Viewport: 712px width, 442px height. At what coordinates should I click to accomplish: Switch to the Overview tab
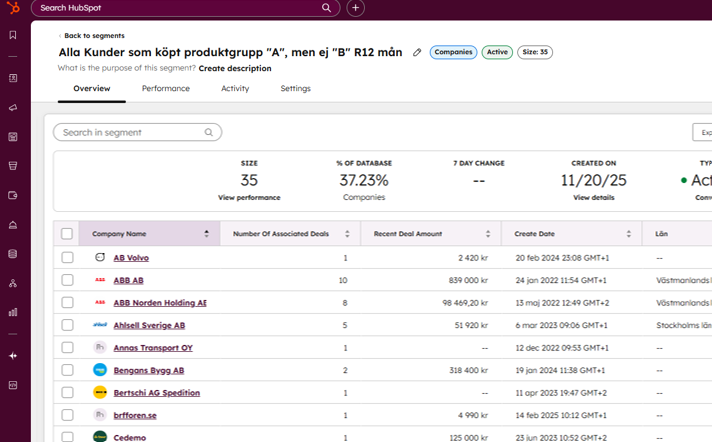coord(92,88)
